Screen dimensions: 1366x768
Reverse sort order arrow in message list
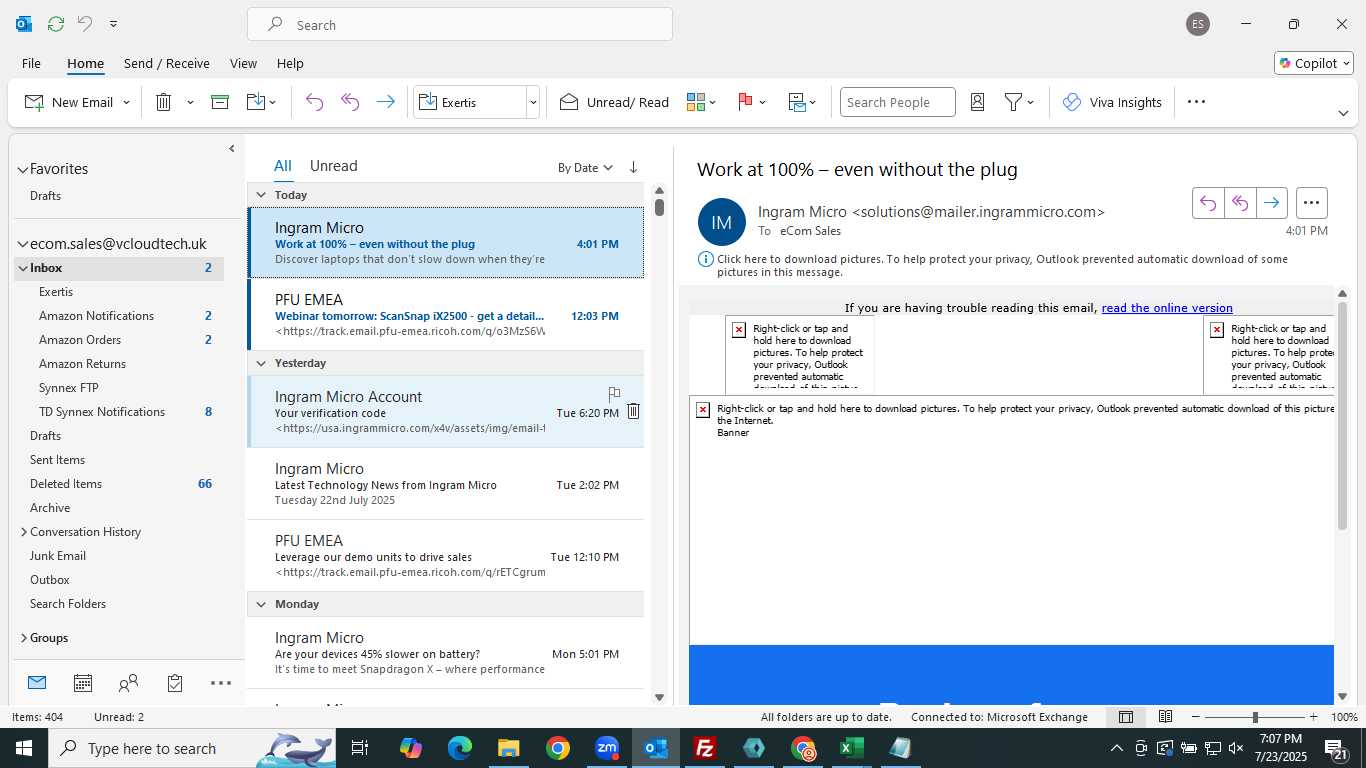[633, 168]
